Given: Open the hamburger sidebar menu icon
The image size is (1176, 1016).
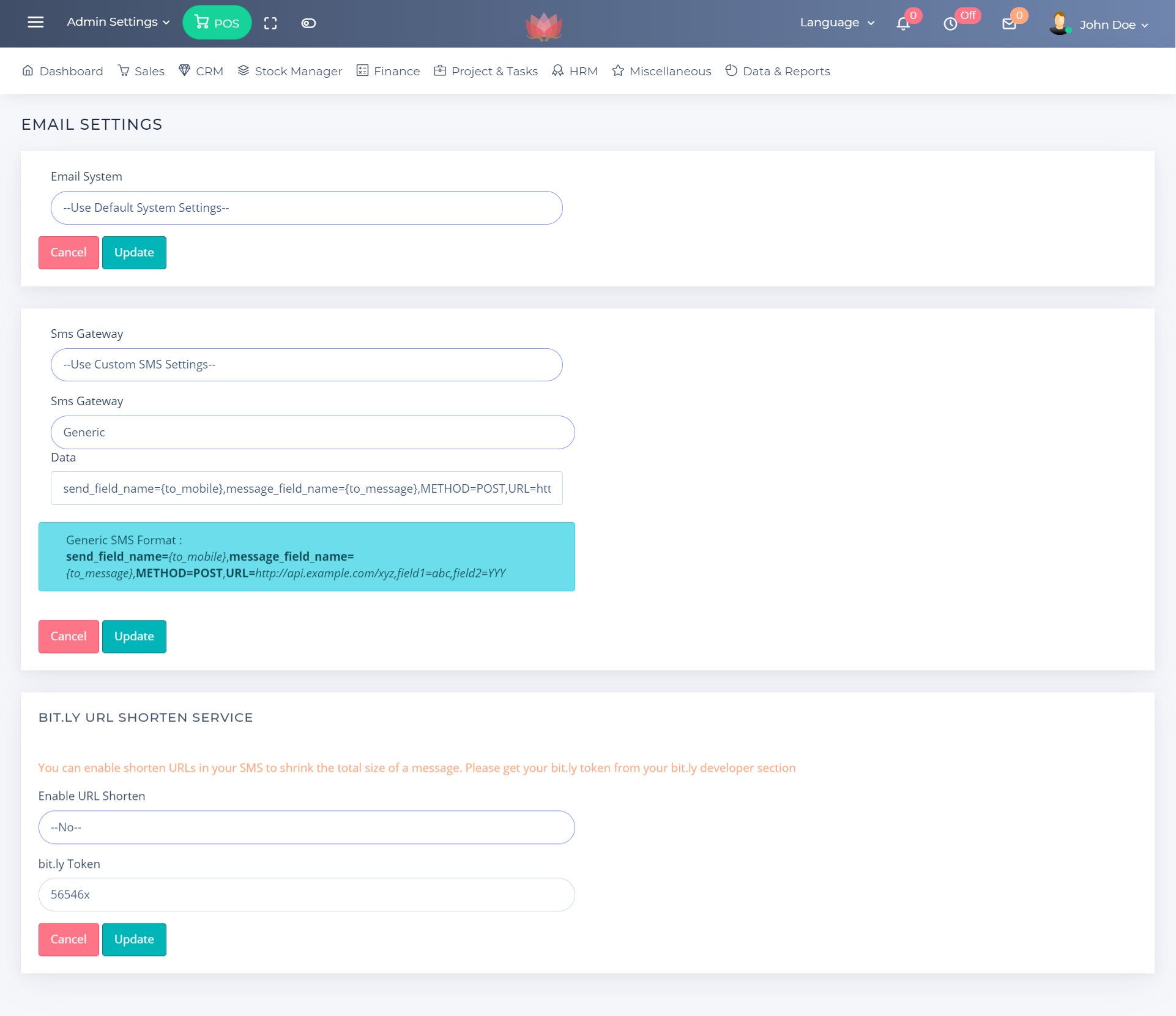Looking at the screenshot, I should point(35,23).
